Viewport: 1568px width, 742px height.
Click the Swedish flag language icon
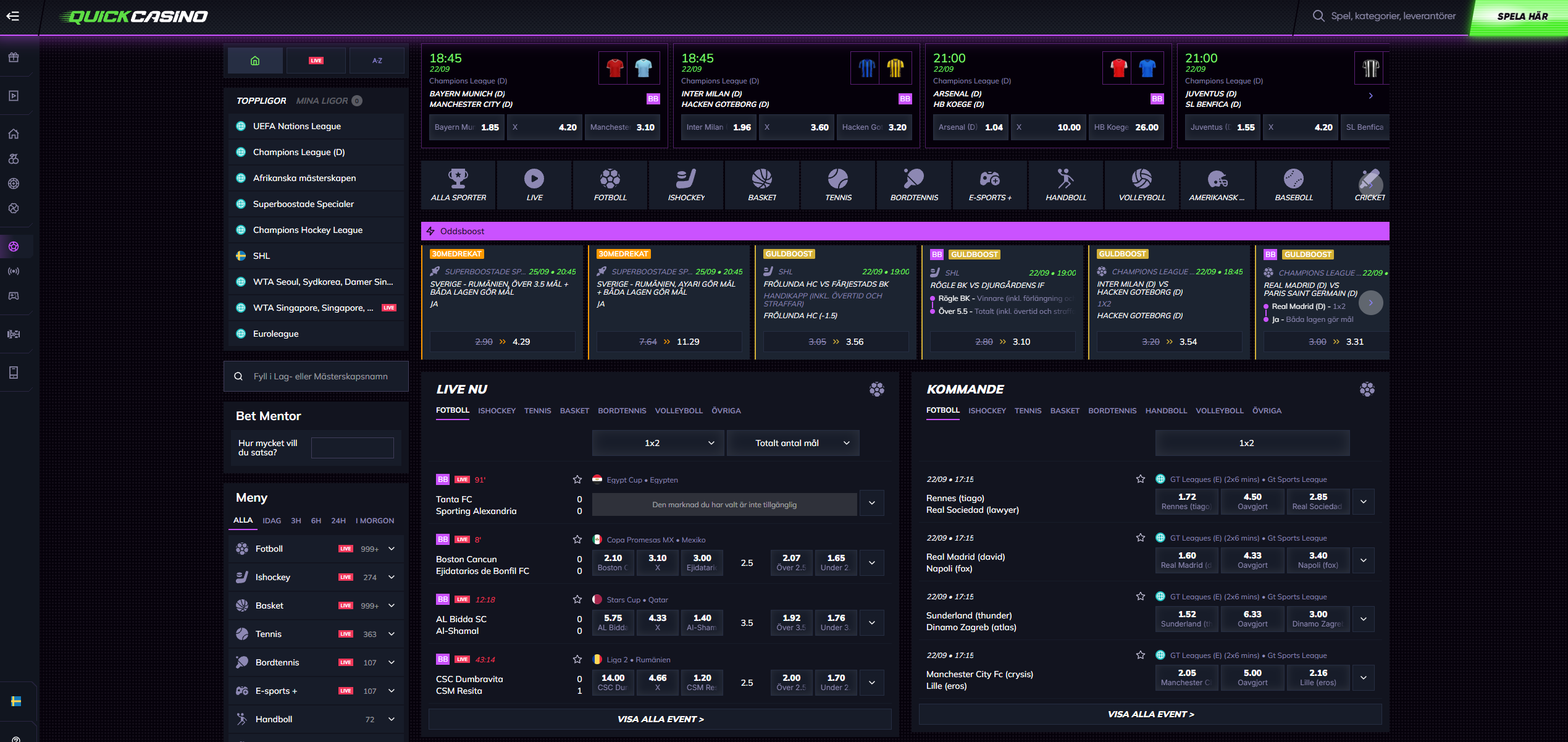pos(16,701)
